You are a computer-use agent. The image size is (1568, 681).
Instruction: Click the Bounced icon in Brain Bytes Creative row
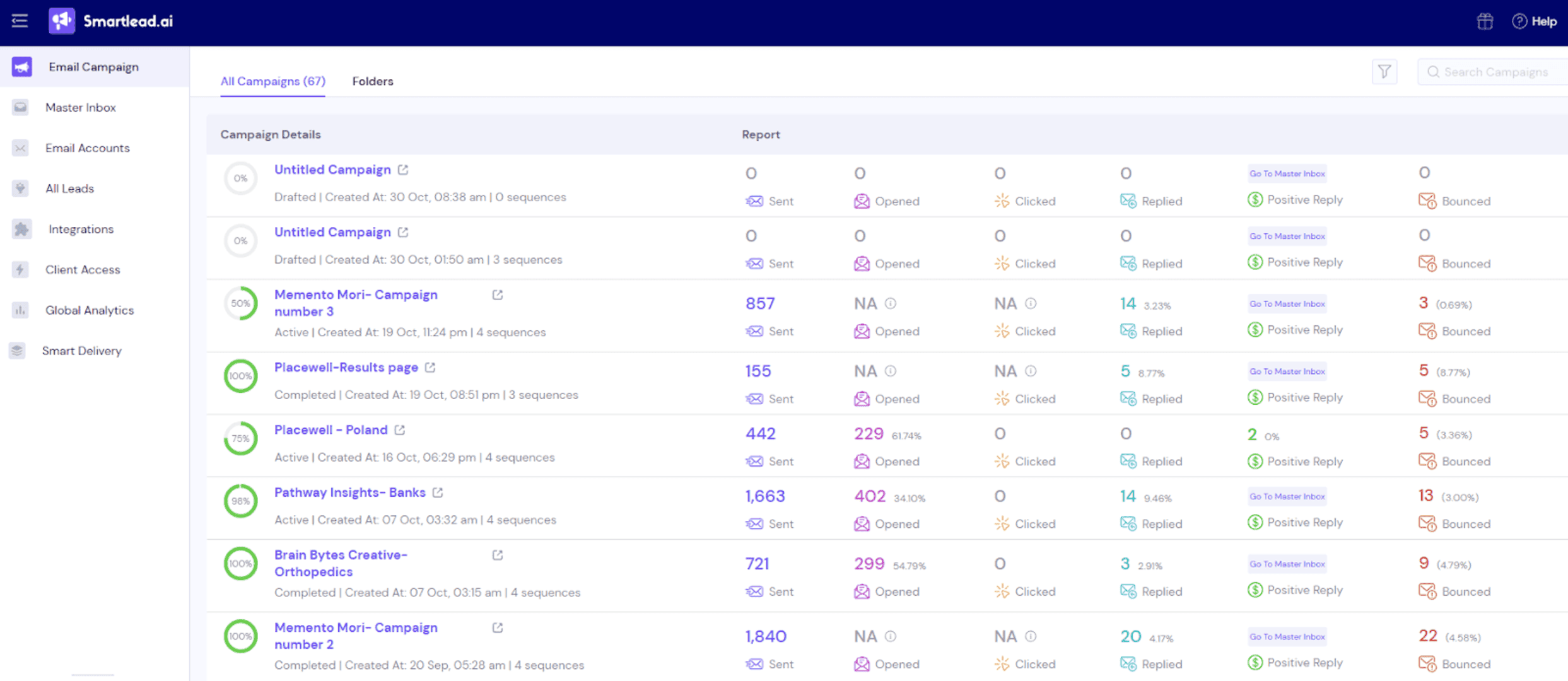[x=1427, y=591]
